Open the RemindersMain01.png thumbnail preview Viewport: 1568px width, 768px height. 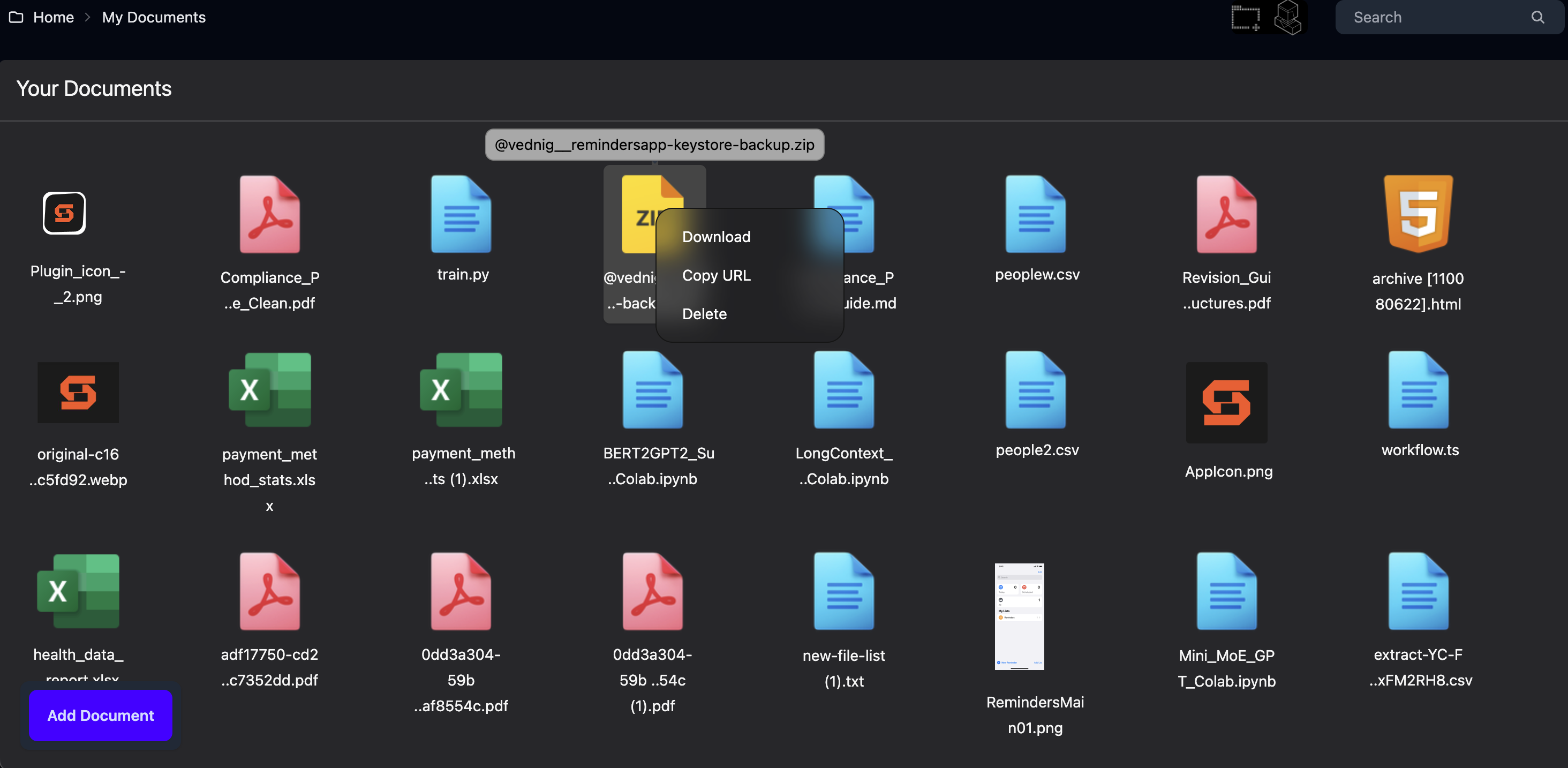click(x=1019, y=617)
